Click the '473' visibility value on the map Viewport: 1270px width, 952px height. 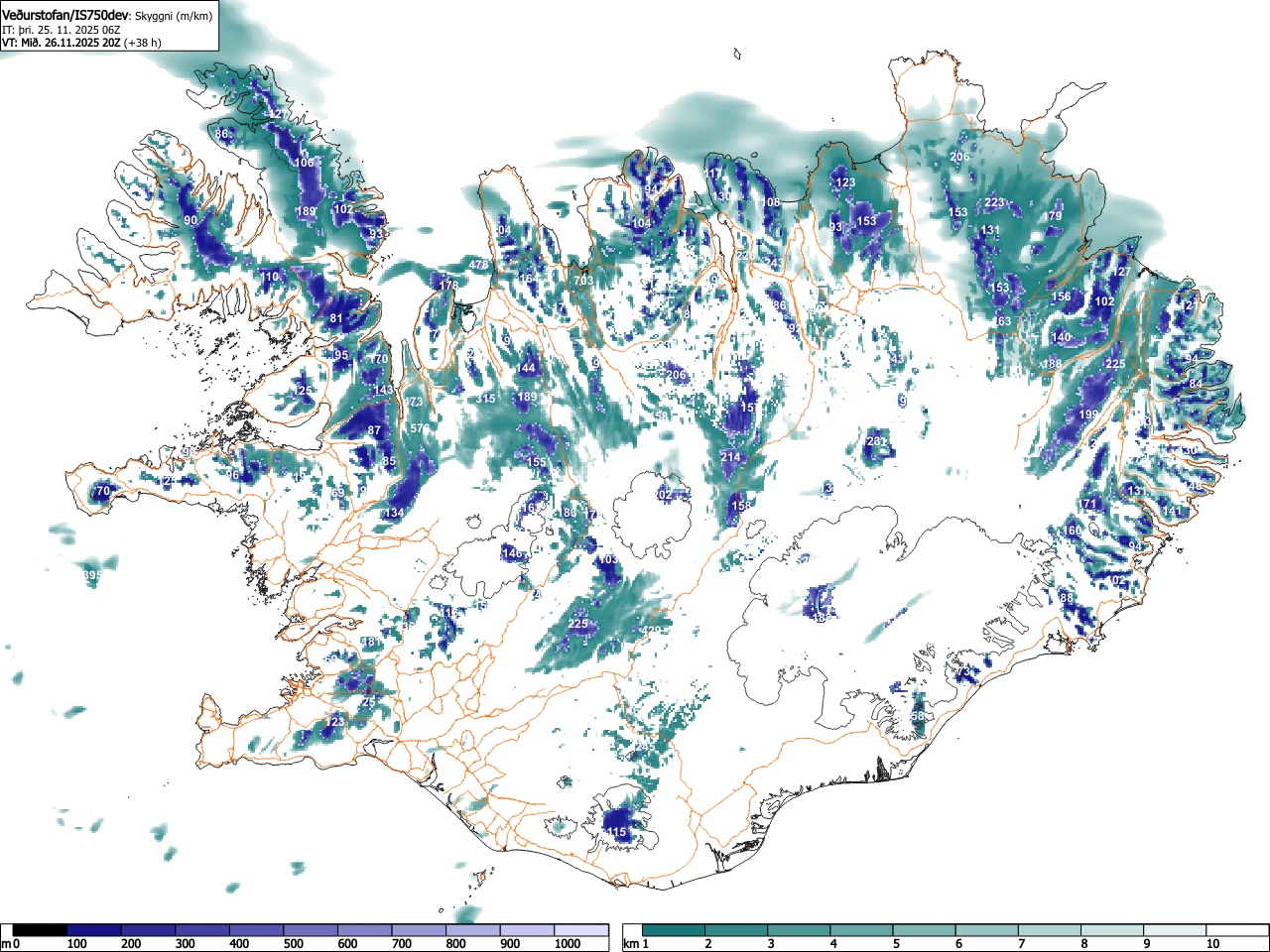(x=413, y=402)
